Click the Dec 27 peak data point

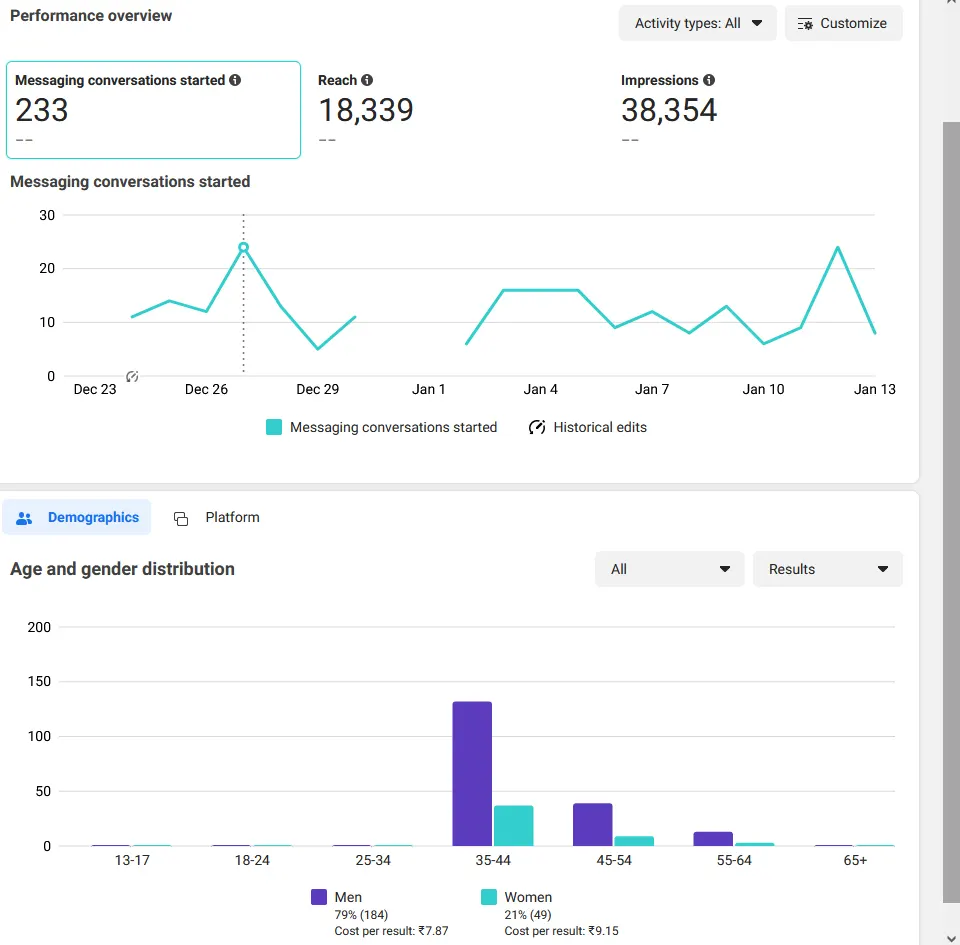(x=243, y=247)
